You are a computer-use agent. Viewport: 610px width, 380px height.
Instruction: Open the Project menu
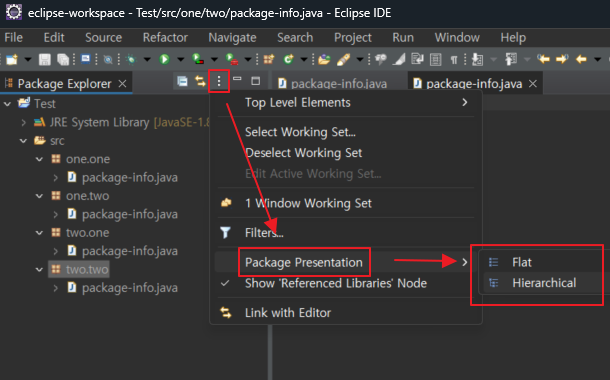pos(353,38)
